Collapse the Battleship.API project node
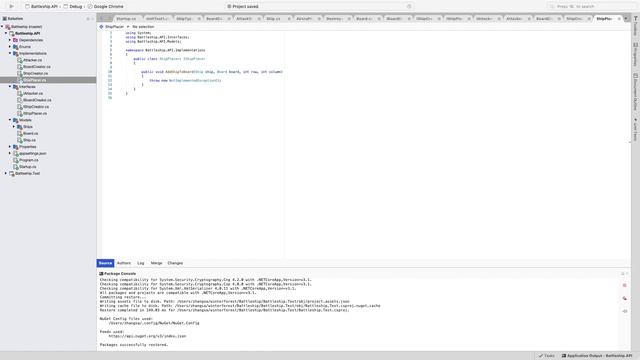This screenshot has height=360, width=640. click(6, 33)
